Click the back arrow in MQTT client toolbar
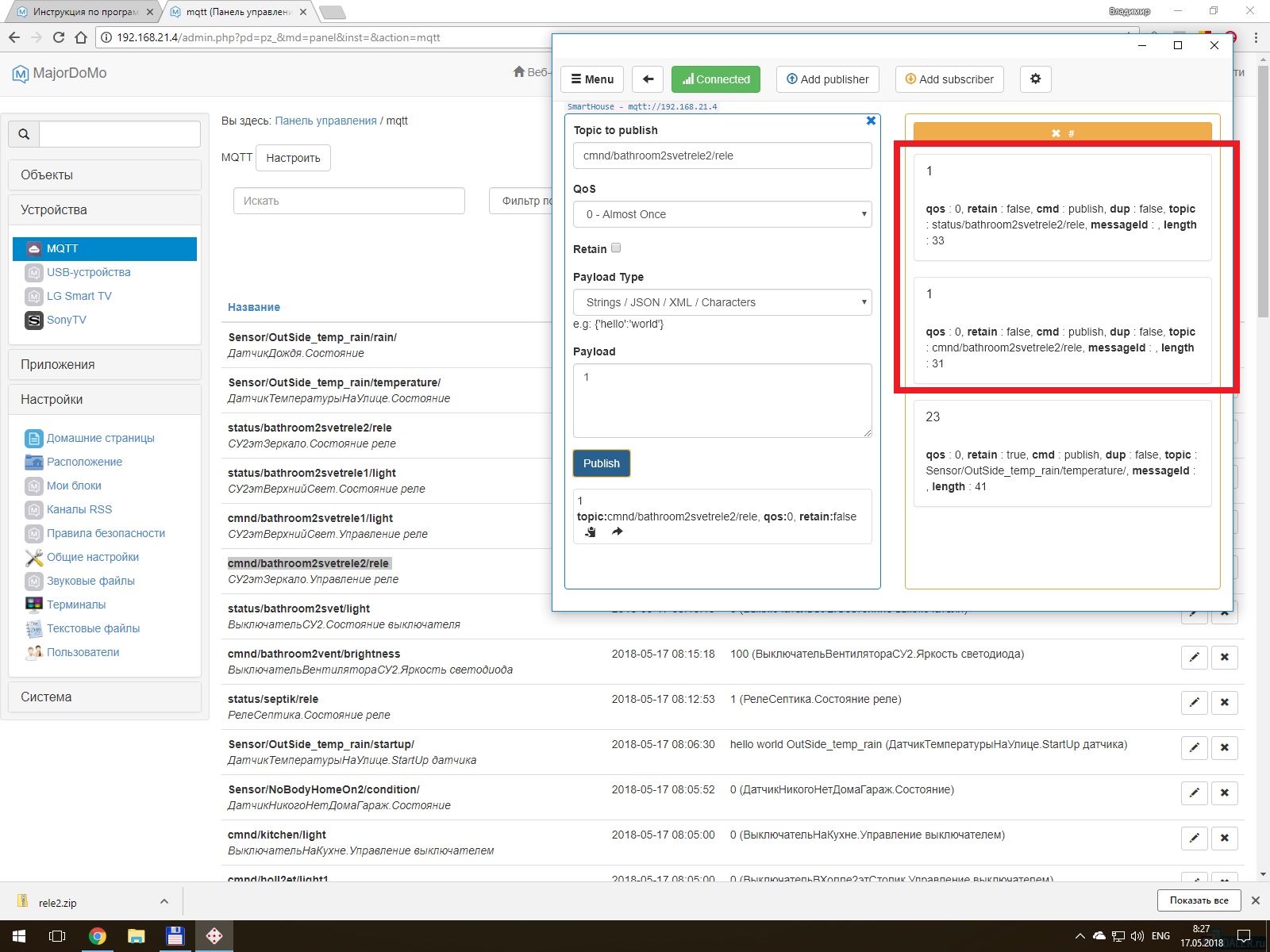 pos(648,79)
